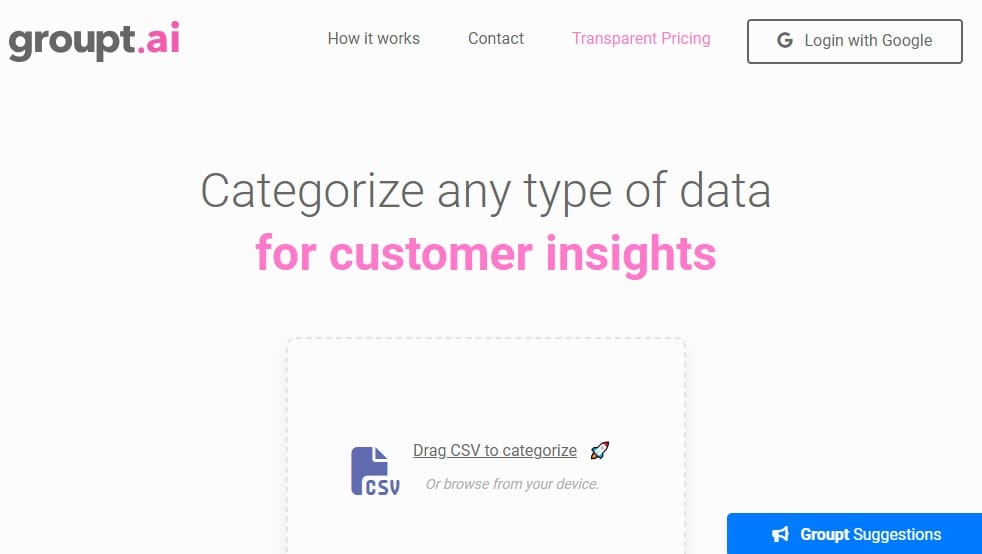Click the rocket emoji beside the upload link
982x554 pixels.
point(599,450)
